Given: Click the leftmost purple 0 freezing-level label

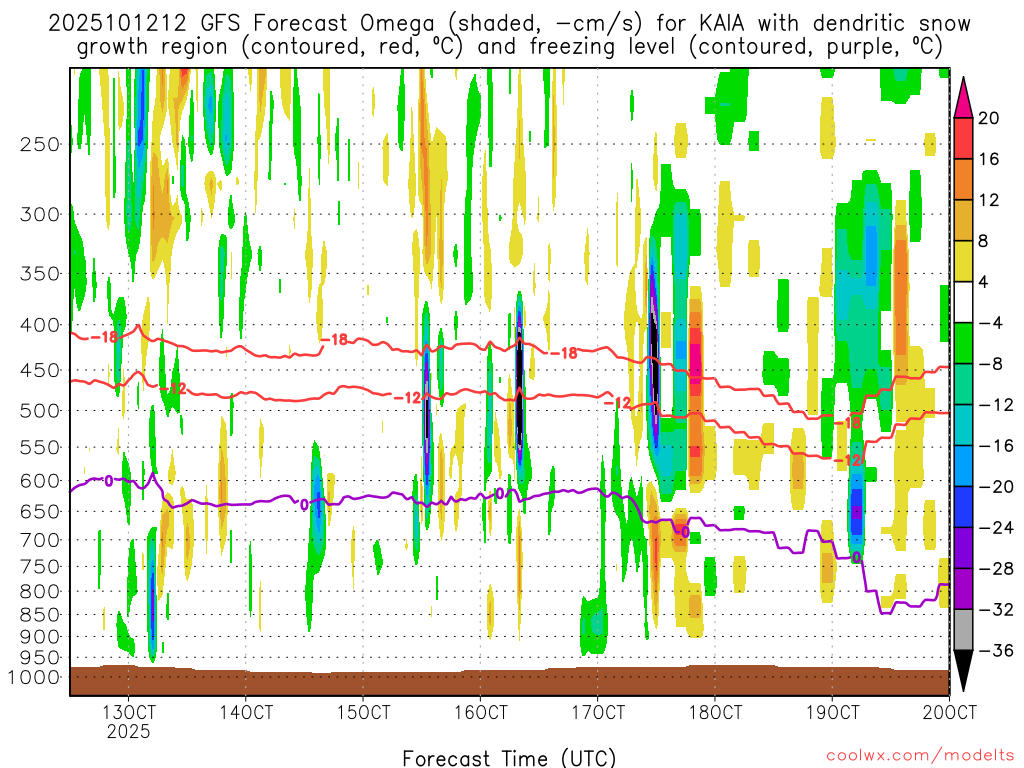Looking at the screenshot, I should pos(108,481).
